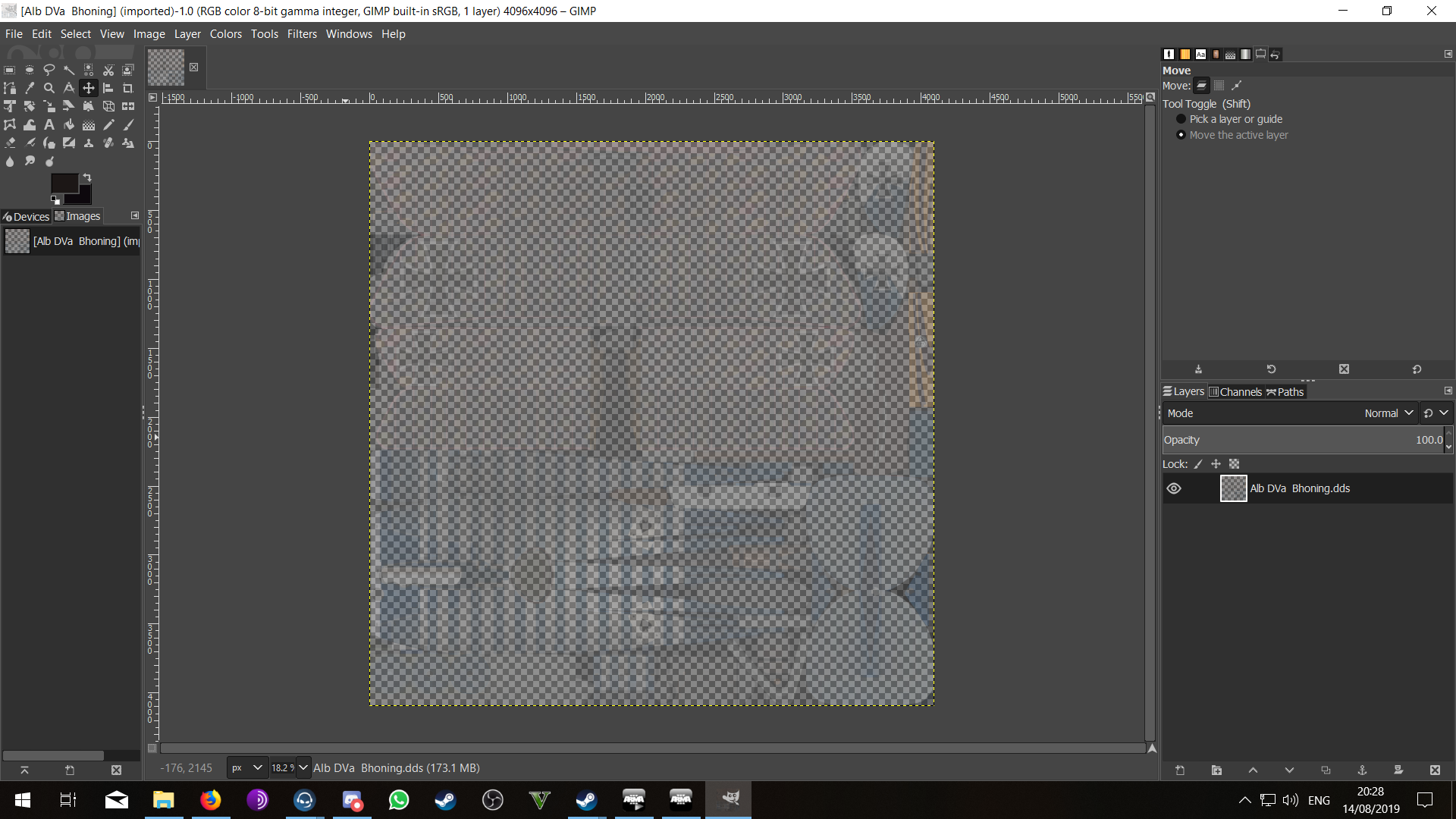
Task: Select the Eraser tool
Action: point(10,143)
